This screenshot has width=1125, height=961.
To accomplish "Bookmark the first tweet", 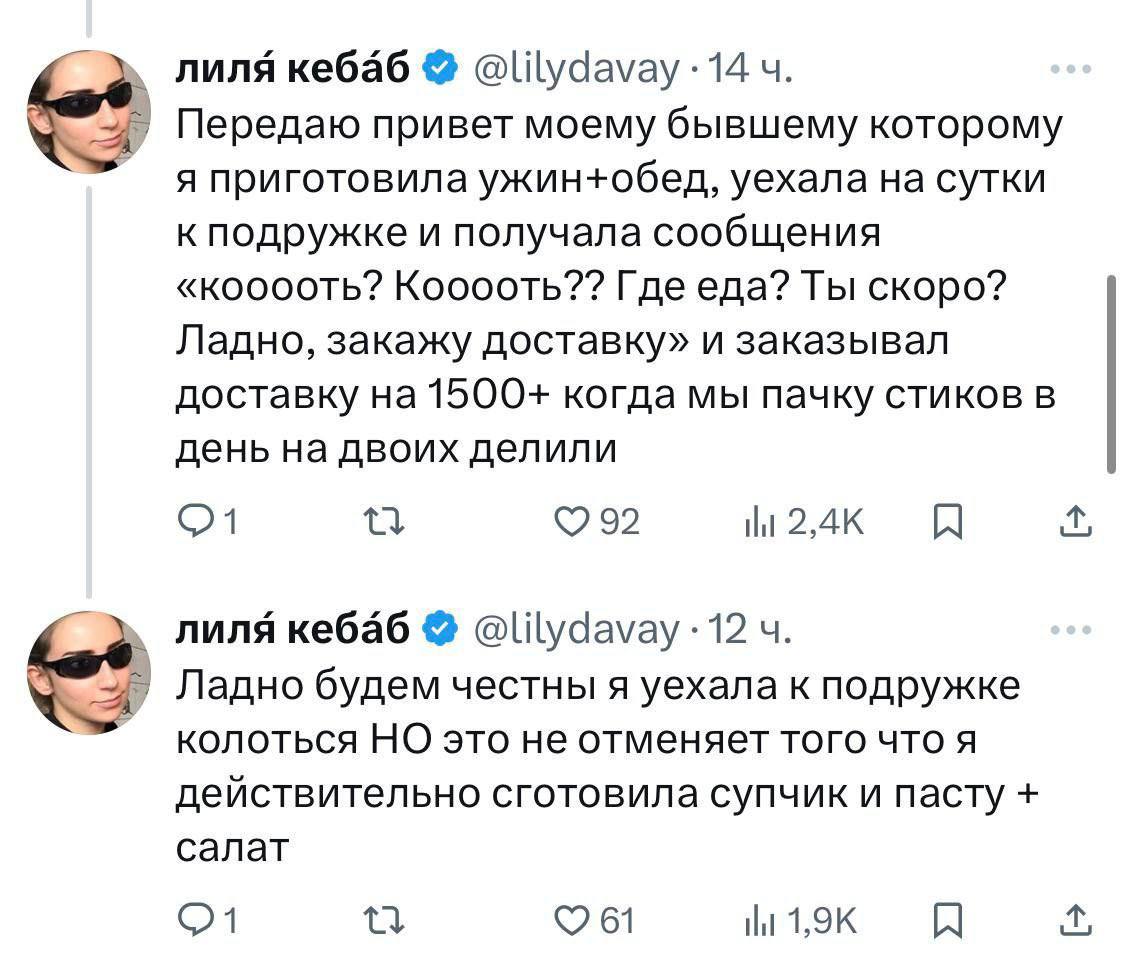I will (x=947, y=522).
